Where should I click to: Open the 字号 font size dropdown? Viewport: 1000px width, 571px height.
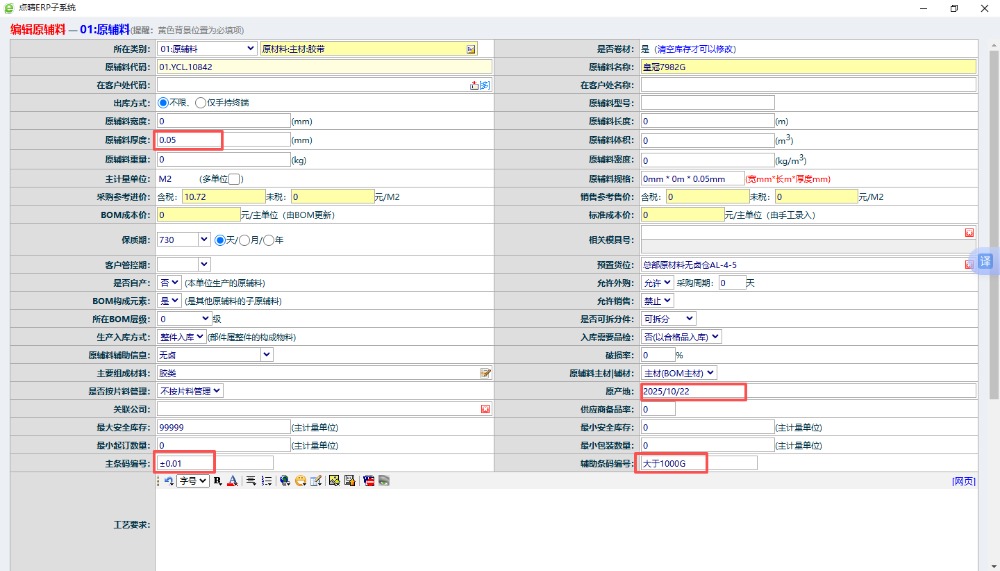(193, 481)
